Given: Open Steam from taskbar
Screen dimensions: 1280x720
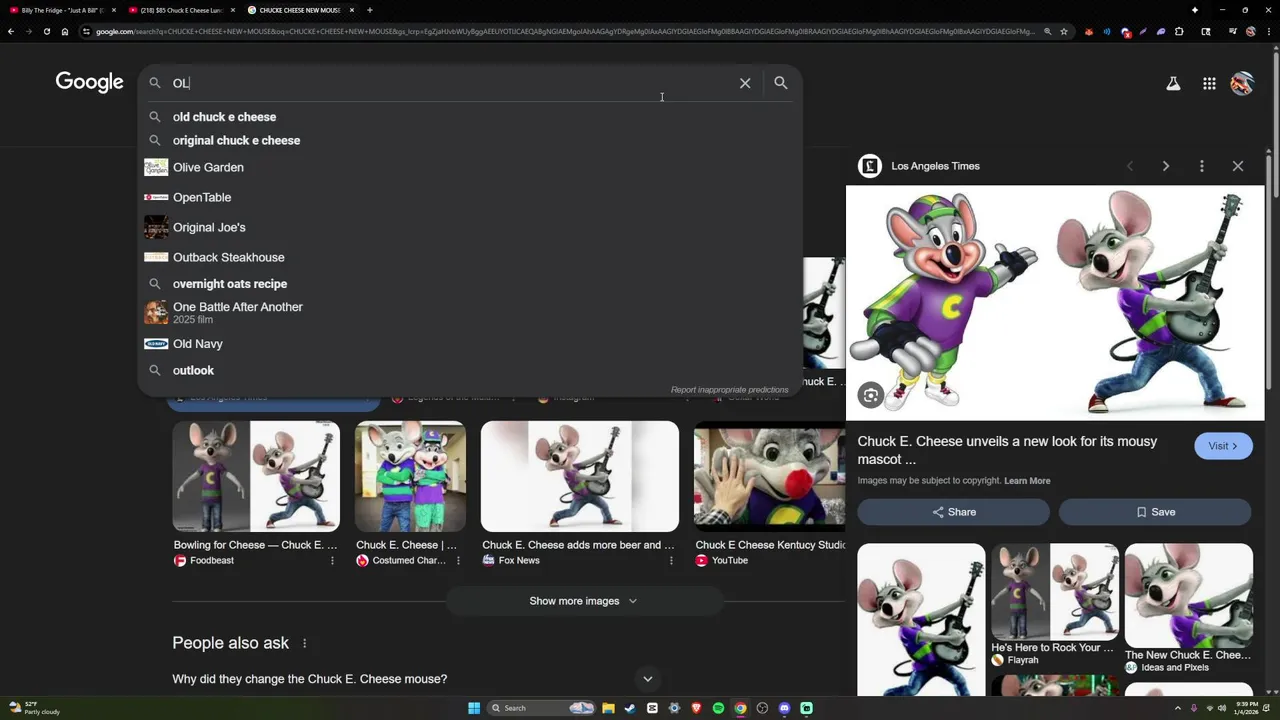Looking at the screenshot, I should 630,708.
